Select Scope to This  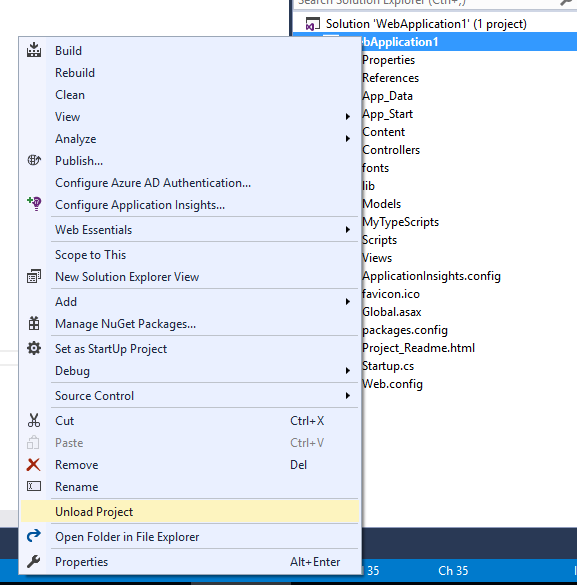(x=190, y=254)
